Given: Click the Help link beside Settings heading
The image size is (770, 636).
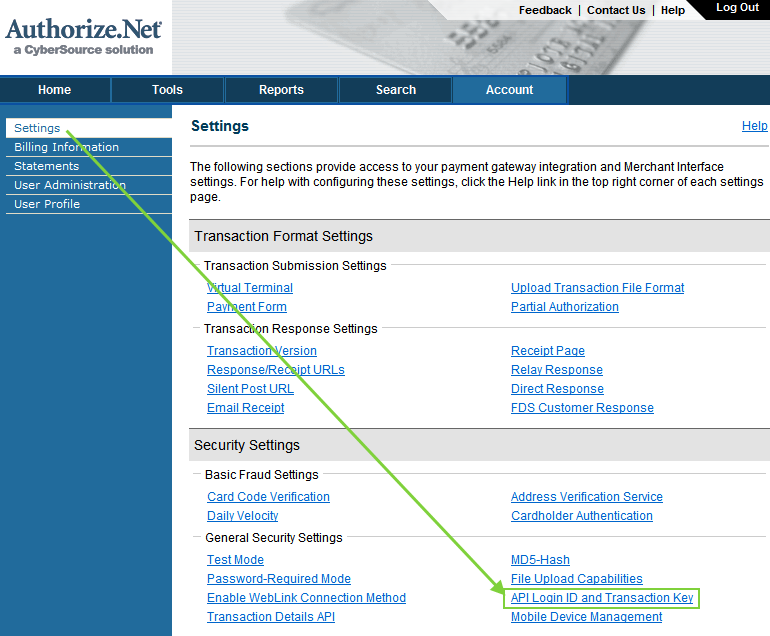Looking at the screenshot, I should [x=754, y=126].
